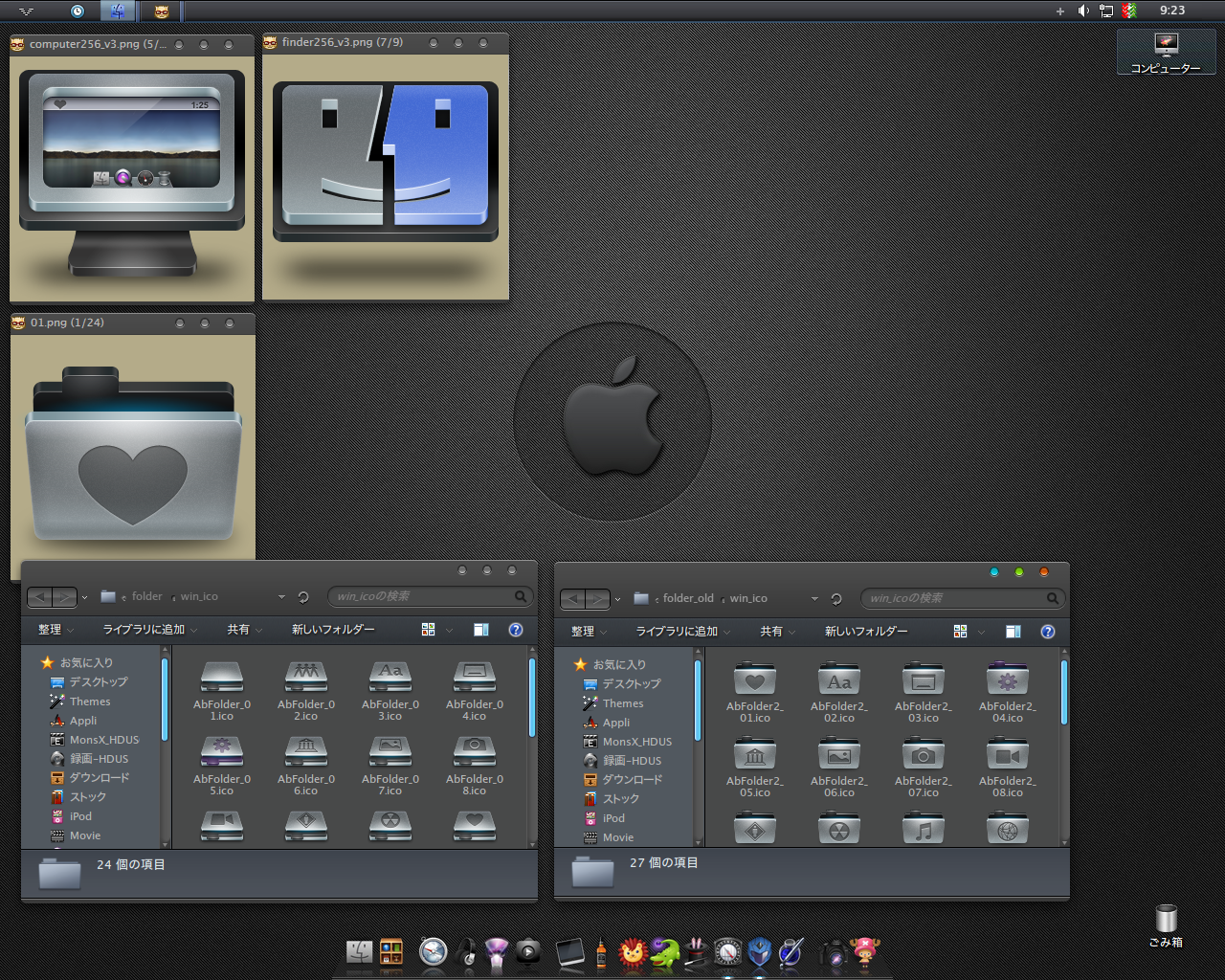Viewport: 1225px width, 980px height.
Task: Switch to Finder tab in top bar
Action: tap(117, 11)
